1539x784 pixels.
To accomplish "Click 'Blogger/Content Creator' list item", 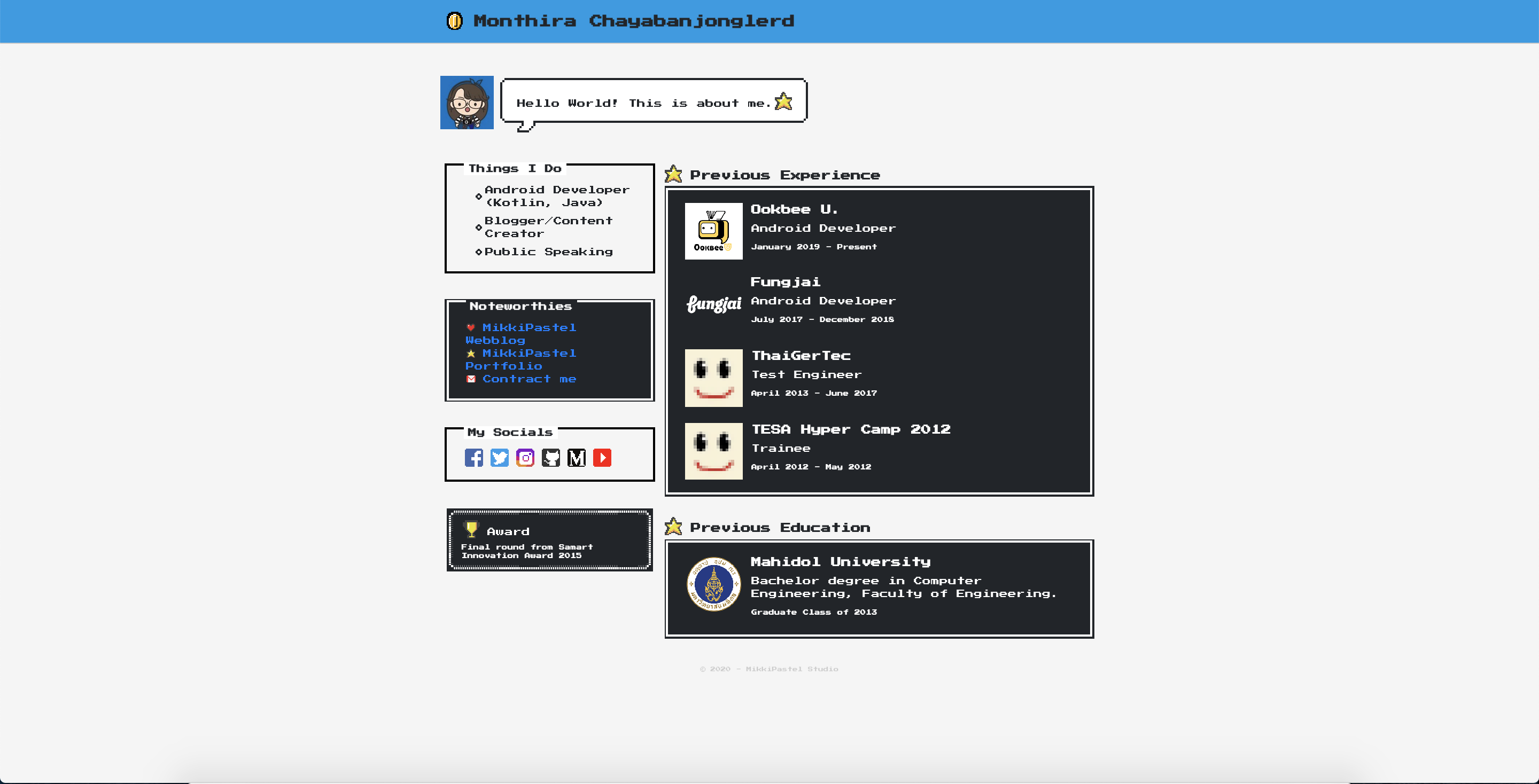I will (x=548, y=227).
